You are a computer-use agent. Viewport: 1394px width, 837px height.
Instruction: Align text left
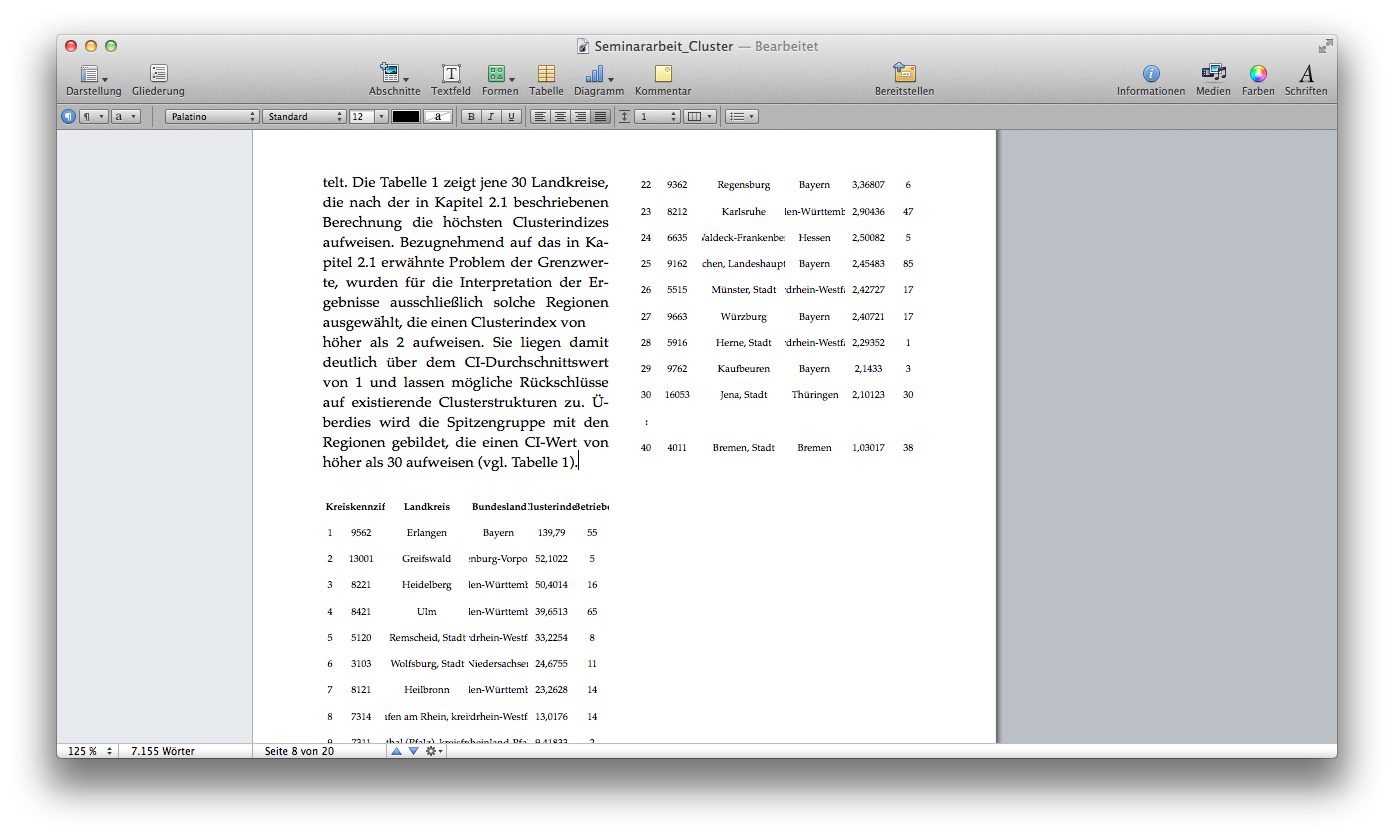[540, 116]
